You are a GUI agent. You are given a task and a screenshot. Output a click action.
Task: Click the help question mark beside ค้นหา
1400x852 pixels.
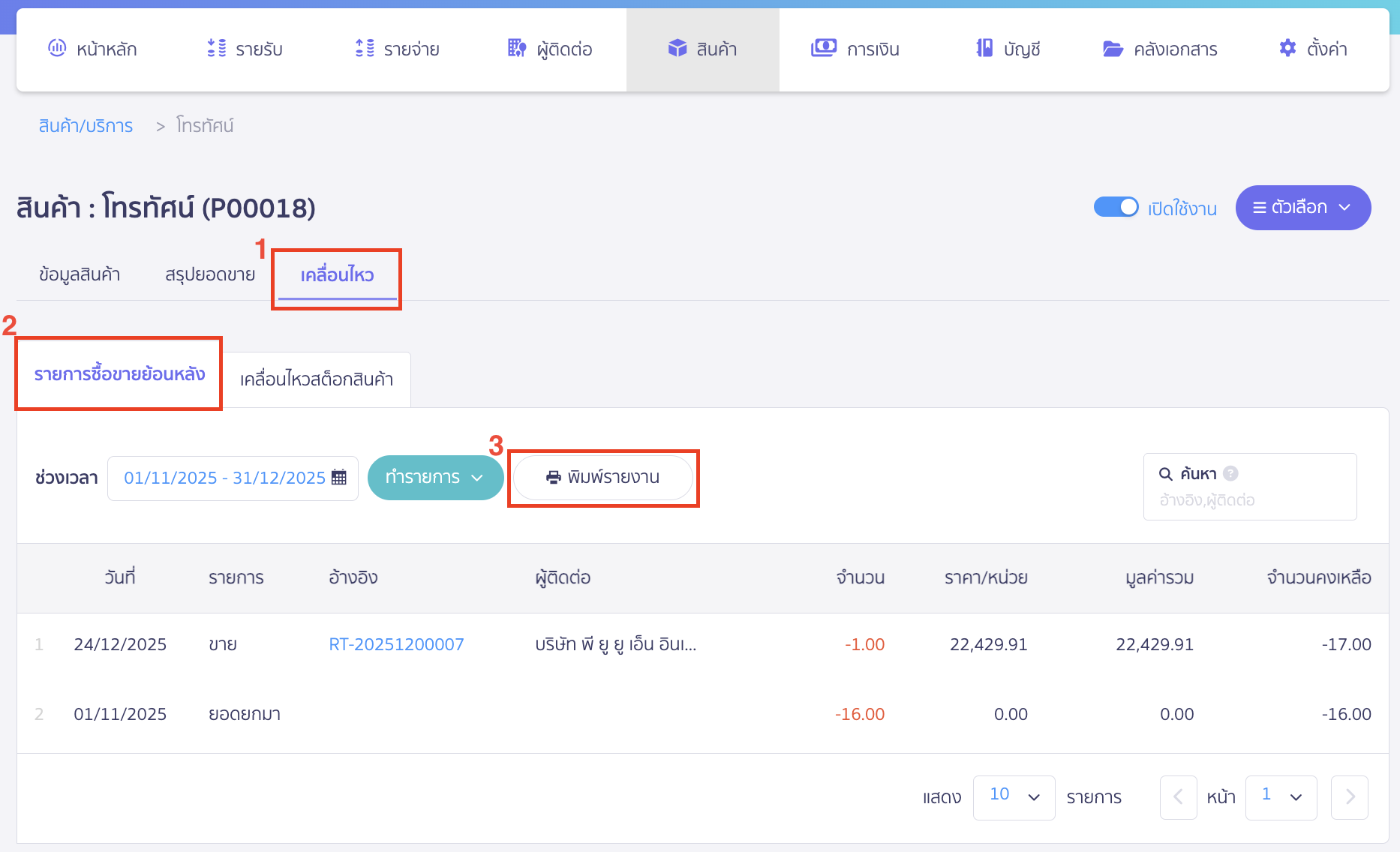coord(1230,473)
